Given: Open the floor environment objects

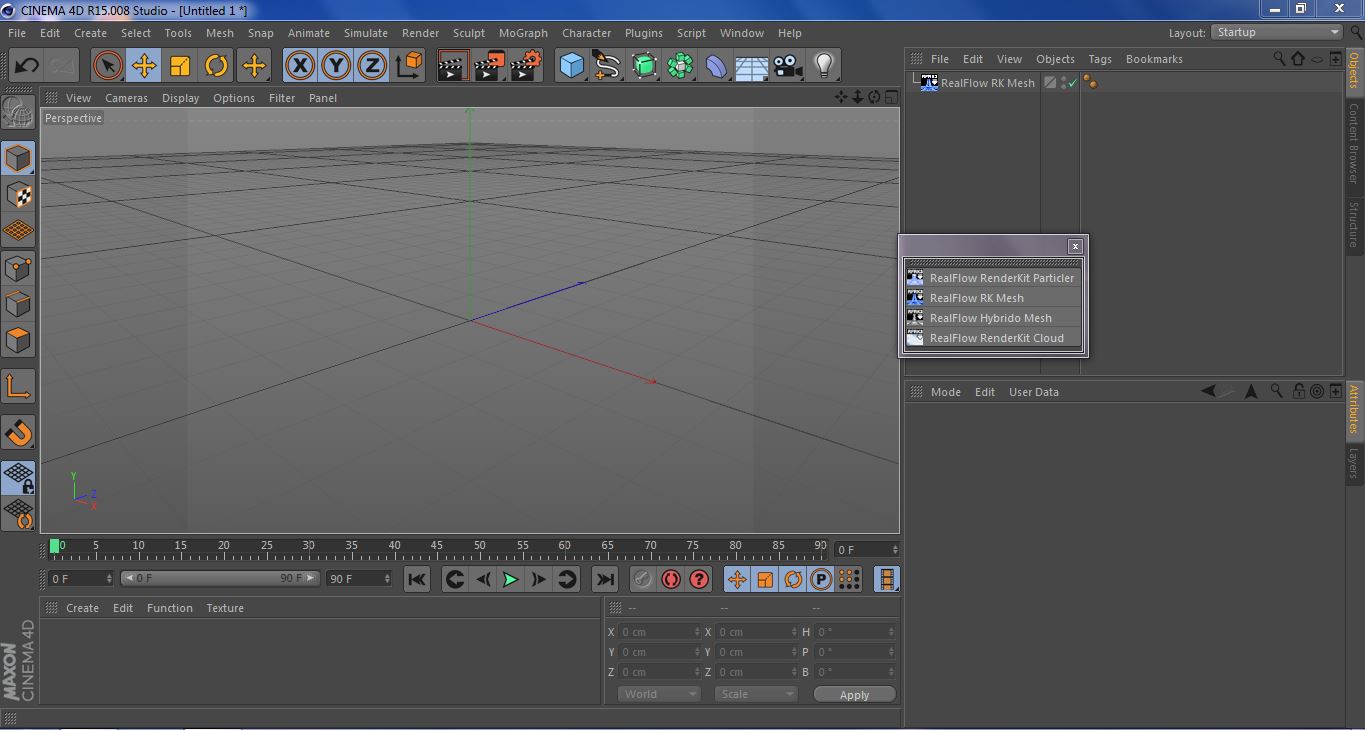Looking at the screenshot, I should coord(752,66).
